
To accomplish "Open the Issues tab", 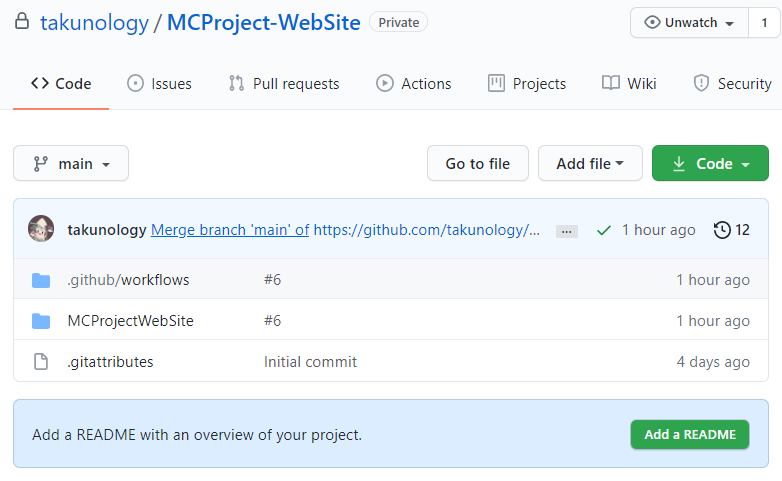I will 160,84.
